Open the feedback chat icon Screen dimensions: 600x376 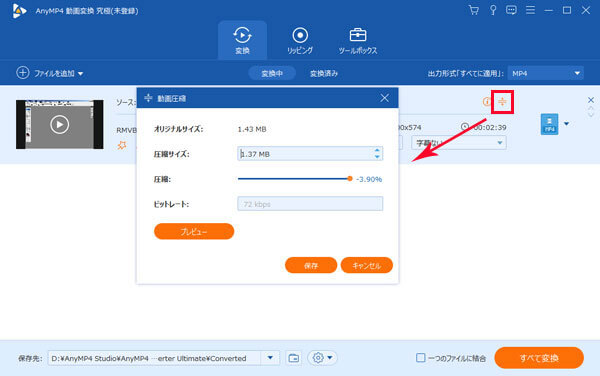511,10
